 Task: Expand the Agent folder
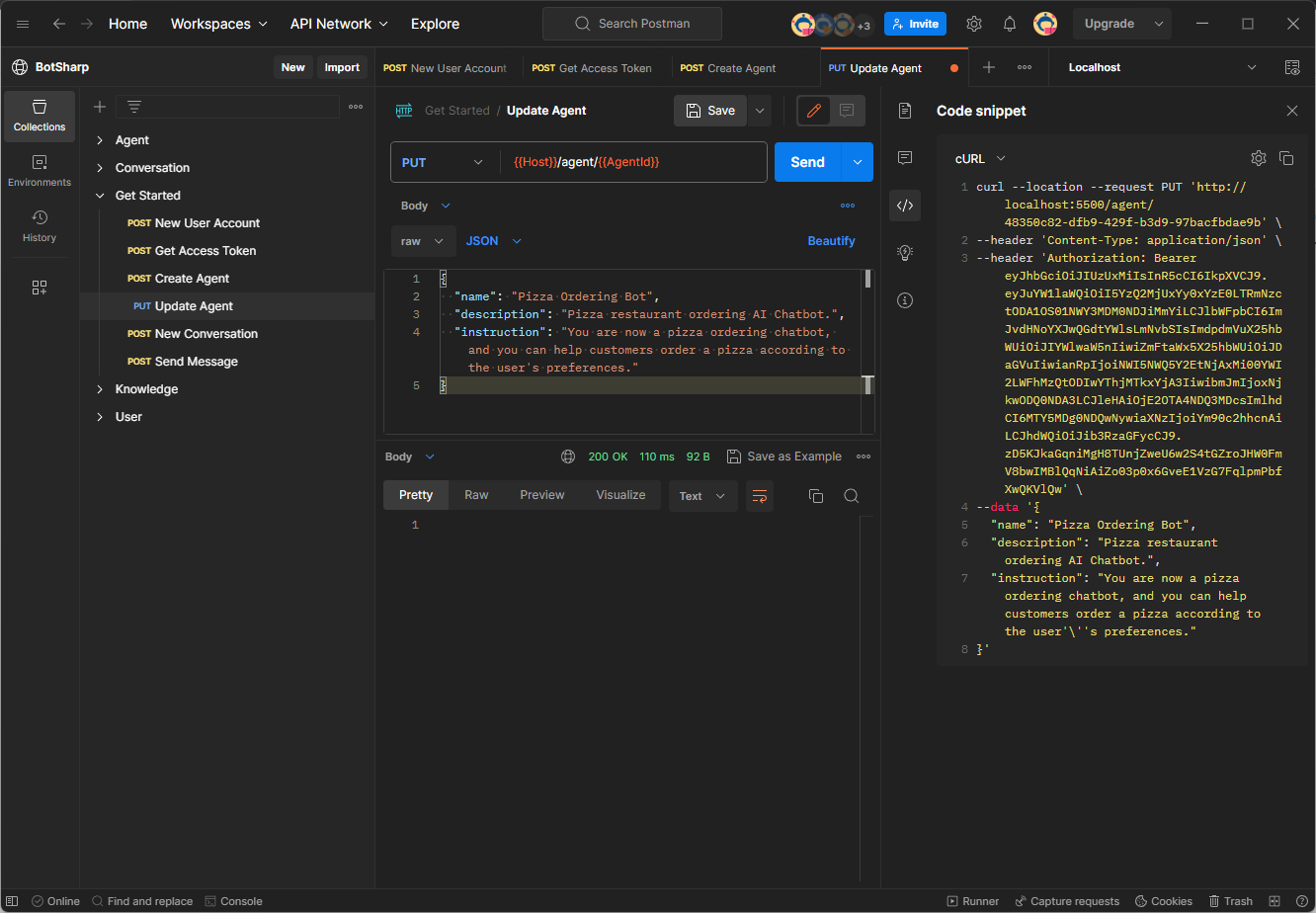[100, 140]
